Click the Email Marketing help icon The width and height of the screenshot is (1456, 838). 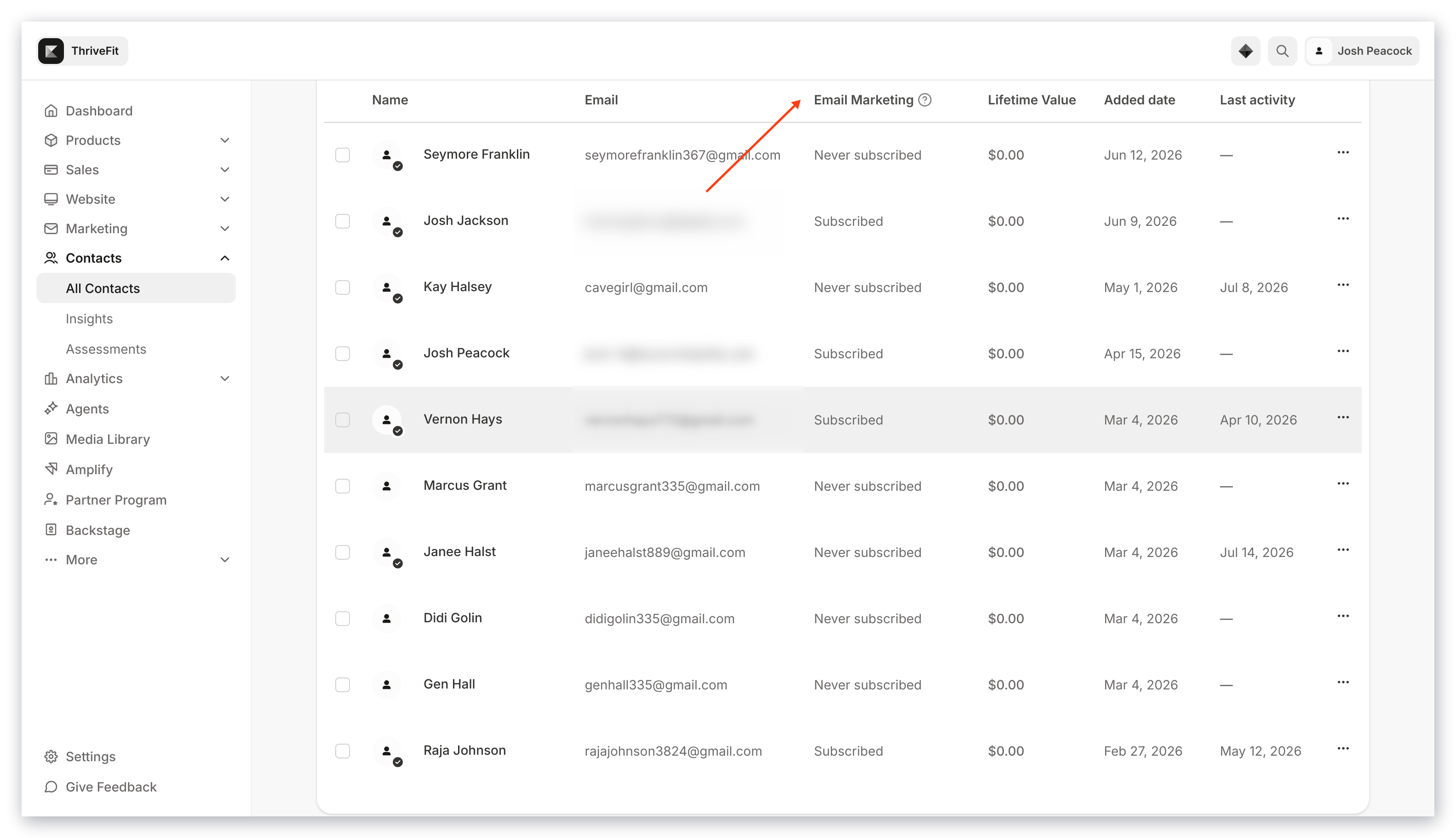[924, 99]
